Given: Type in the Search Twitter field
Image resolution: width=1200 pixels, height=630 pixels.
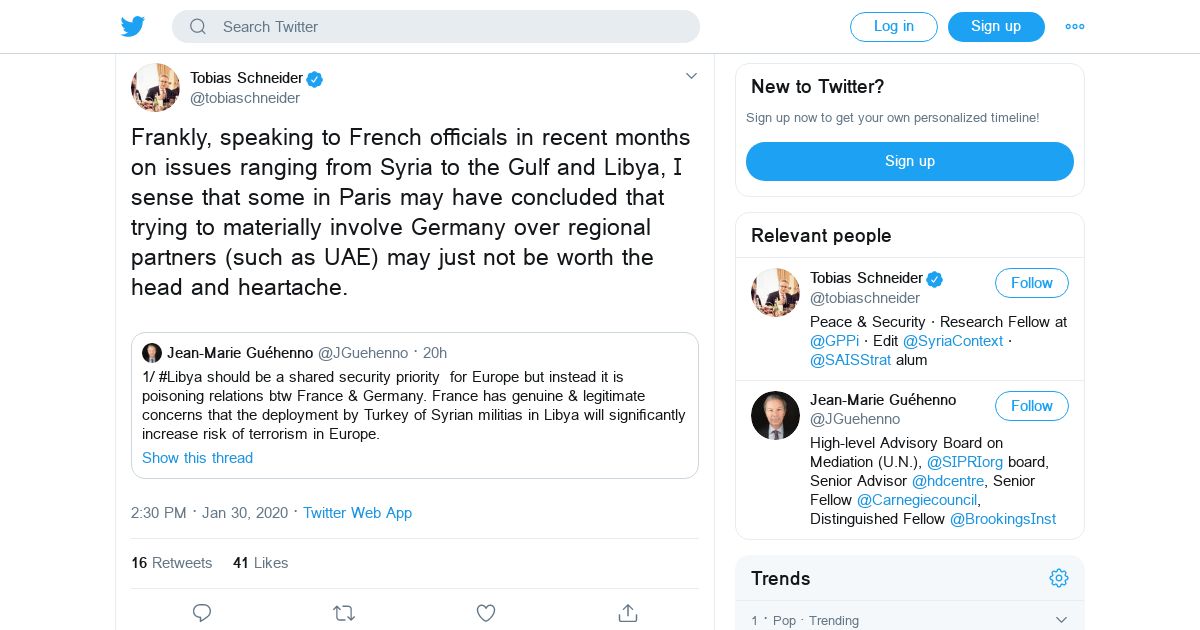Looking at the screenshot, I should tap(450, 27).
